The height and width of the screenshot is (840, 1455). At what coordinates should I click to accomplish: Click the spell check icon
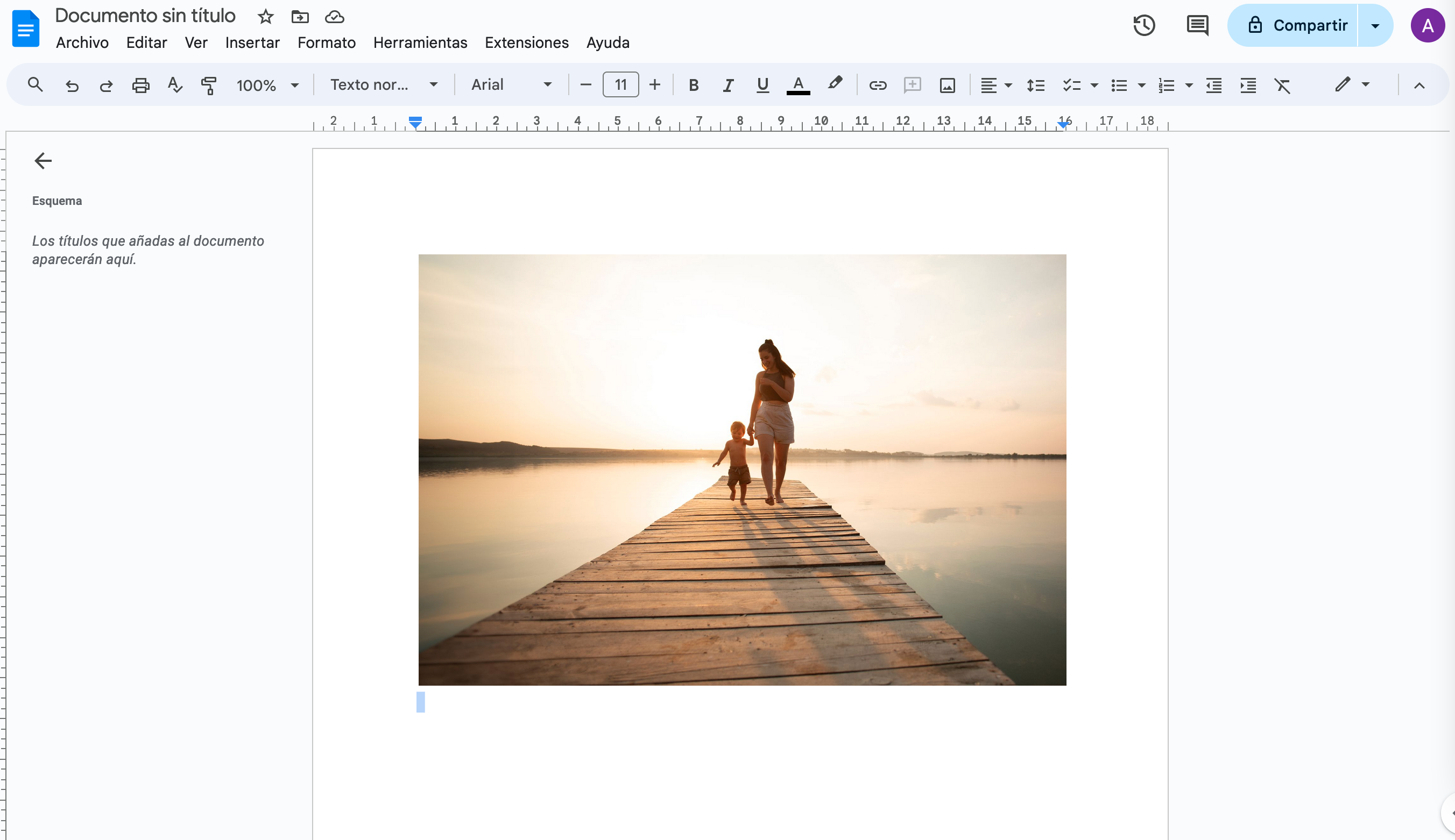click(x=174, y=86)
